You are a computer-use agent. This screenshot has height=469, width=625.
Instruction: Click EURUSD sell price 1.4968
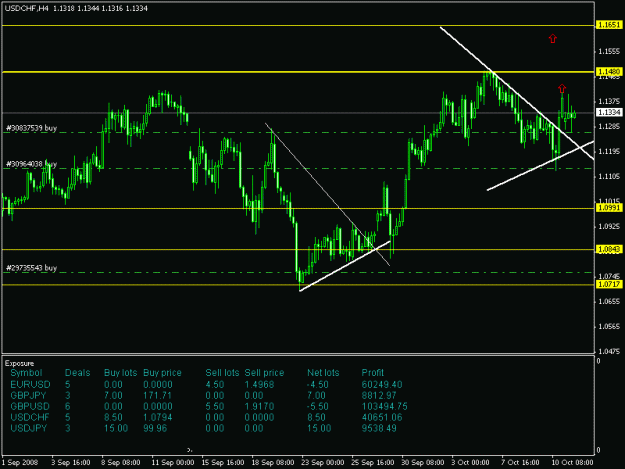(259, 385)
